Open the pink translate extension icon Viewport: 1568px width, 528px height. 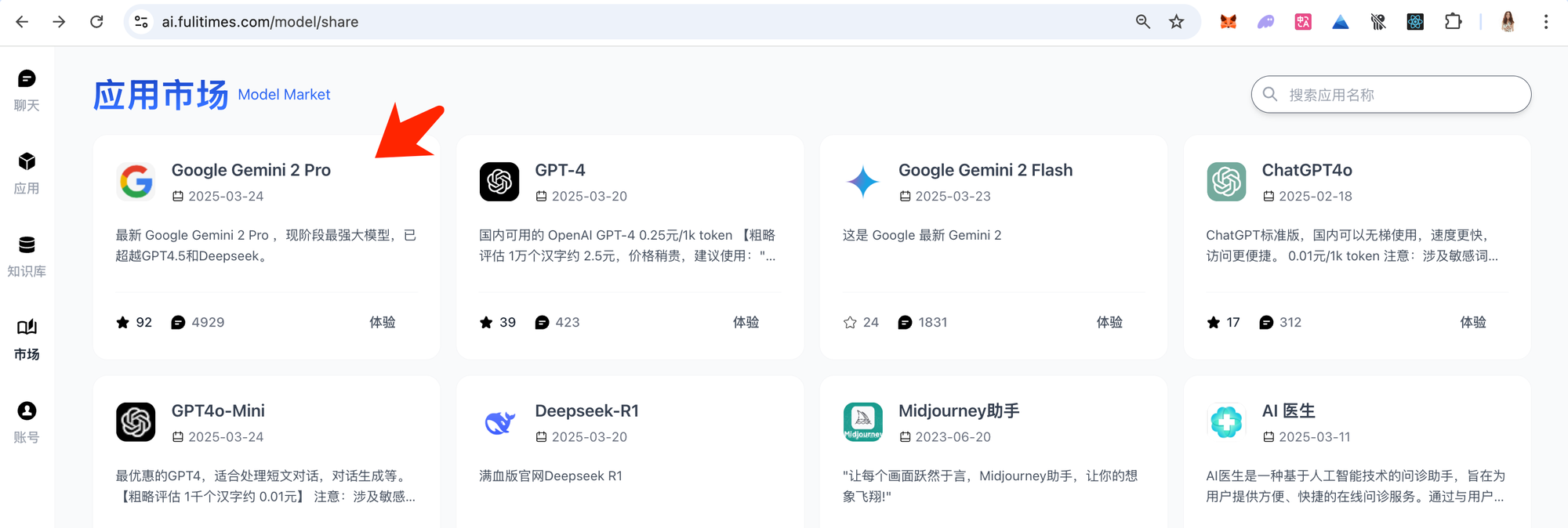point(1303,22)
